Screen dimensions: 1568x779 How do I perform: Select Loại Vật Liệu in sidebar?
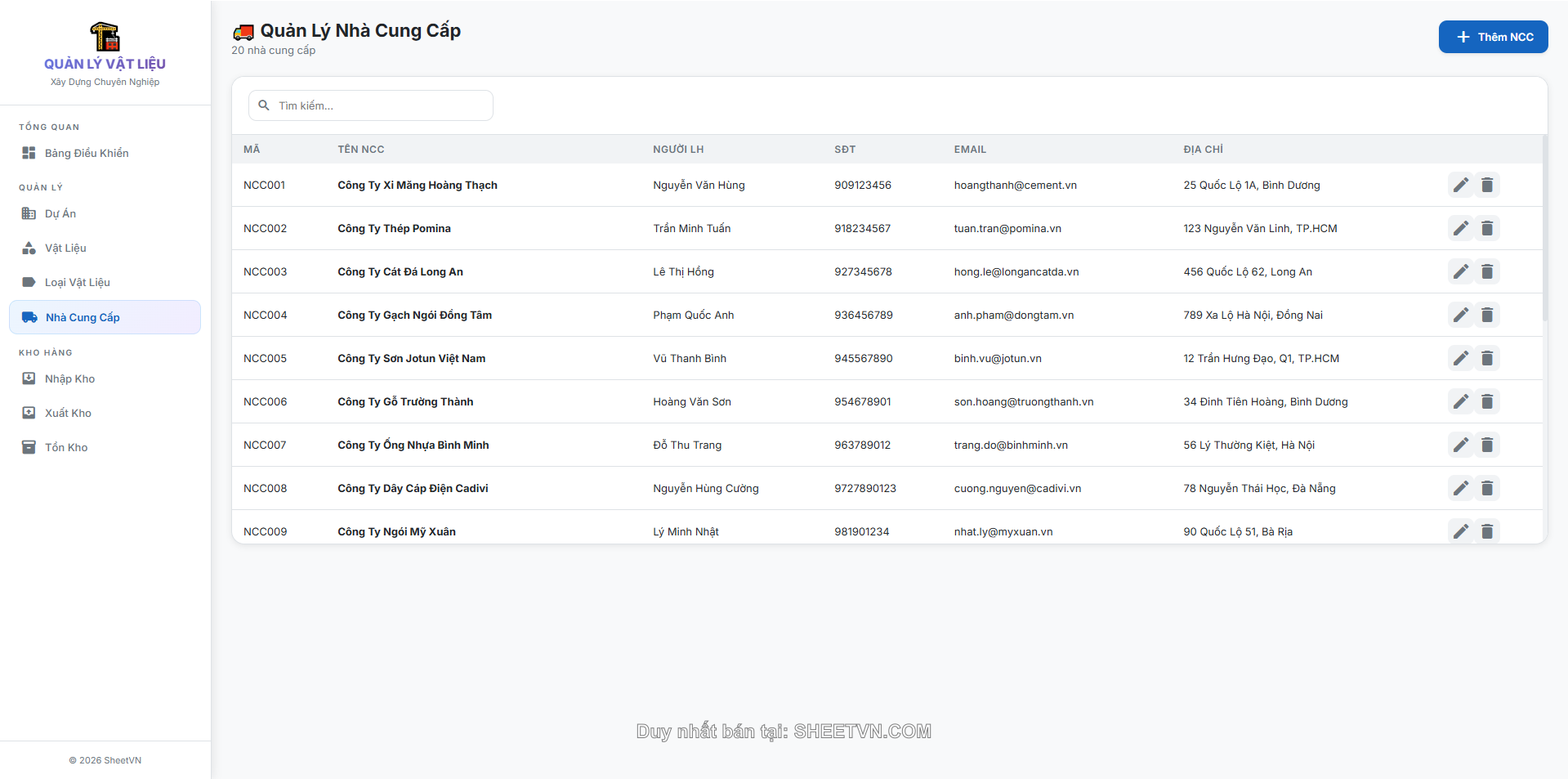tap(77, 282)
